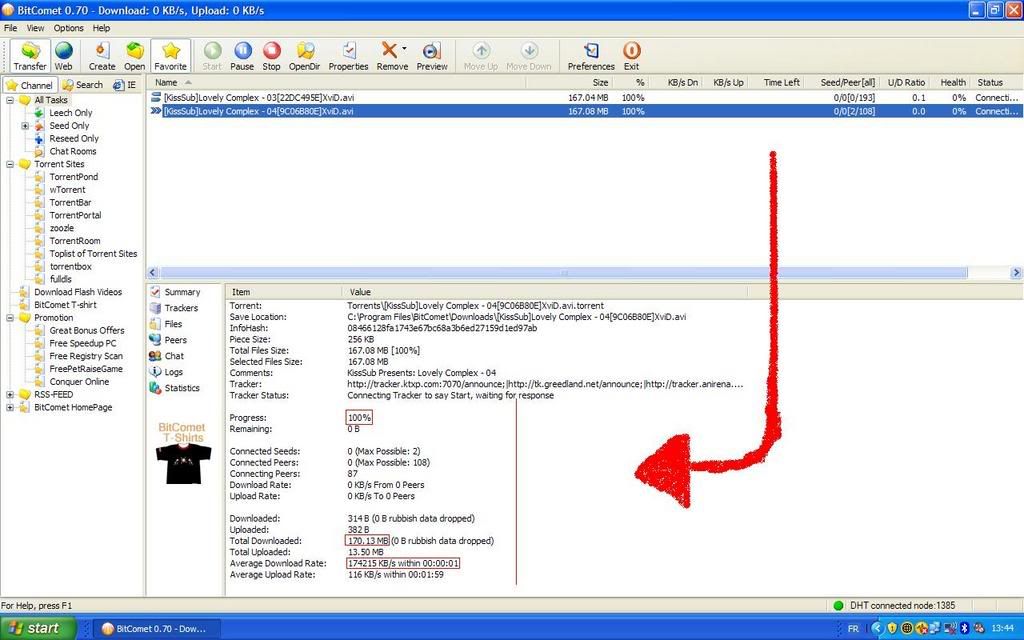Stop the selected torrent task

pos(271,56)
